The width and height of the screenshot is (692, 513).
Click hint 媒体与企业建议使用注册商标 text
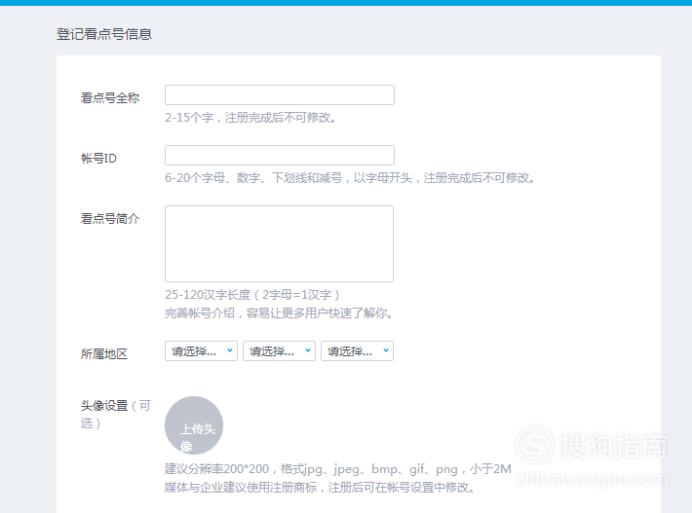320,487
